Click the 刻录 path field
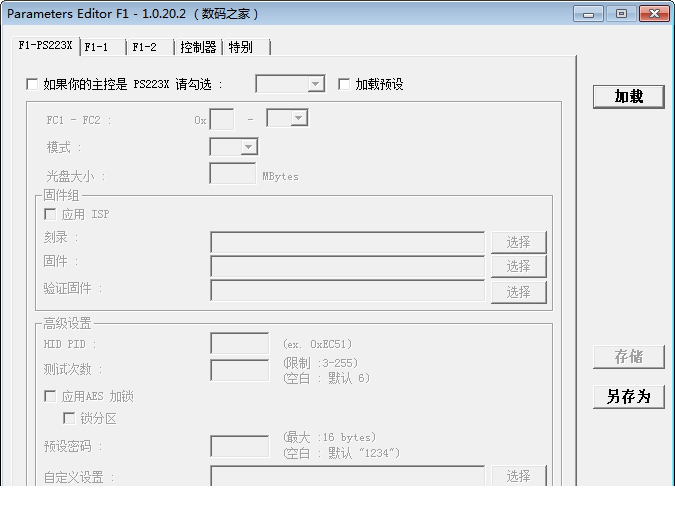The image size is (675, 505). [347, 242]
